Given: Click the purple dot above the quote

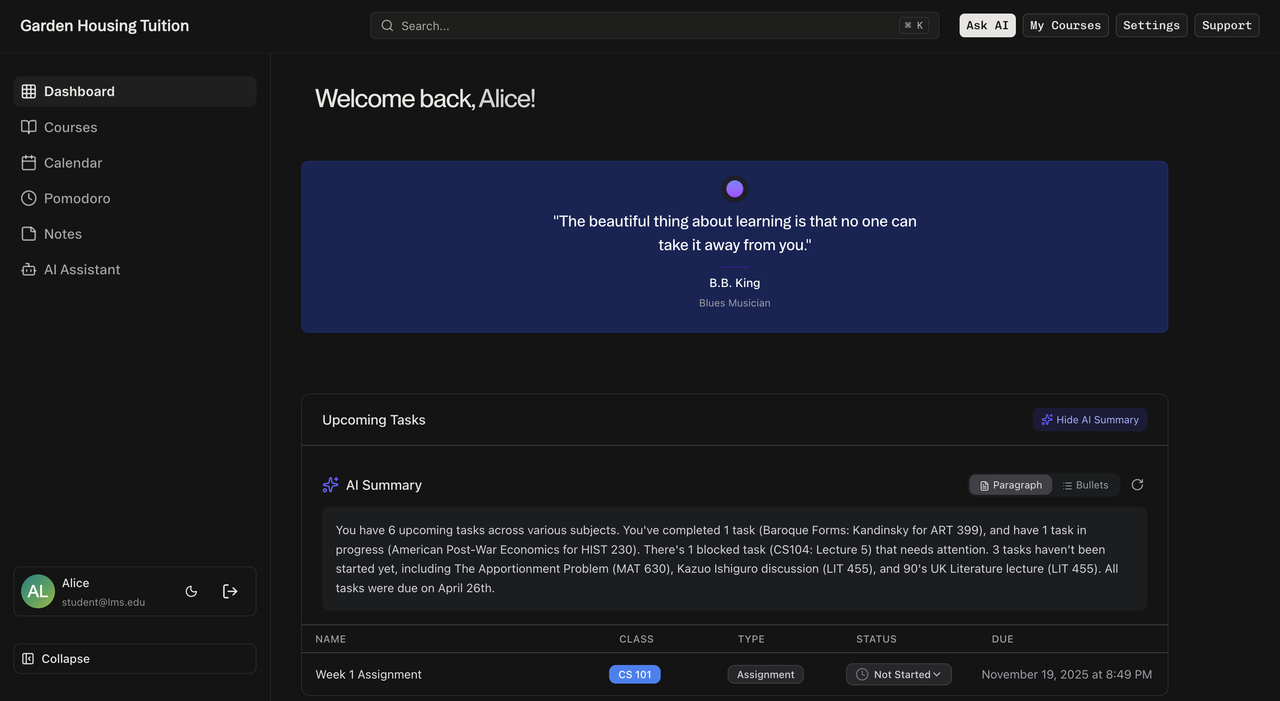Looking at the screenshot, I should [x=735, y=189].
